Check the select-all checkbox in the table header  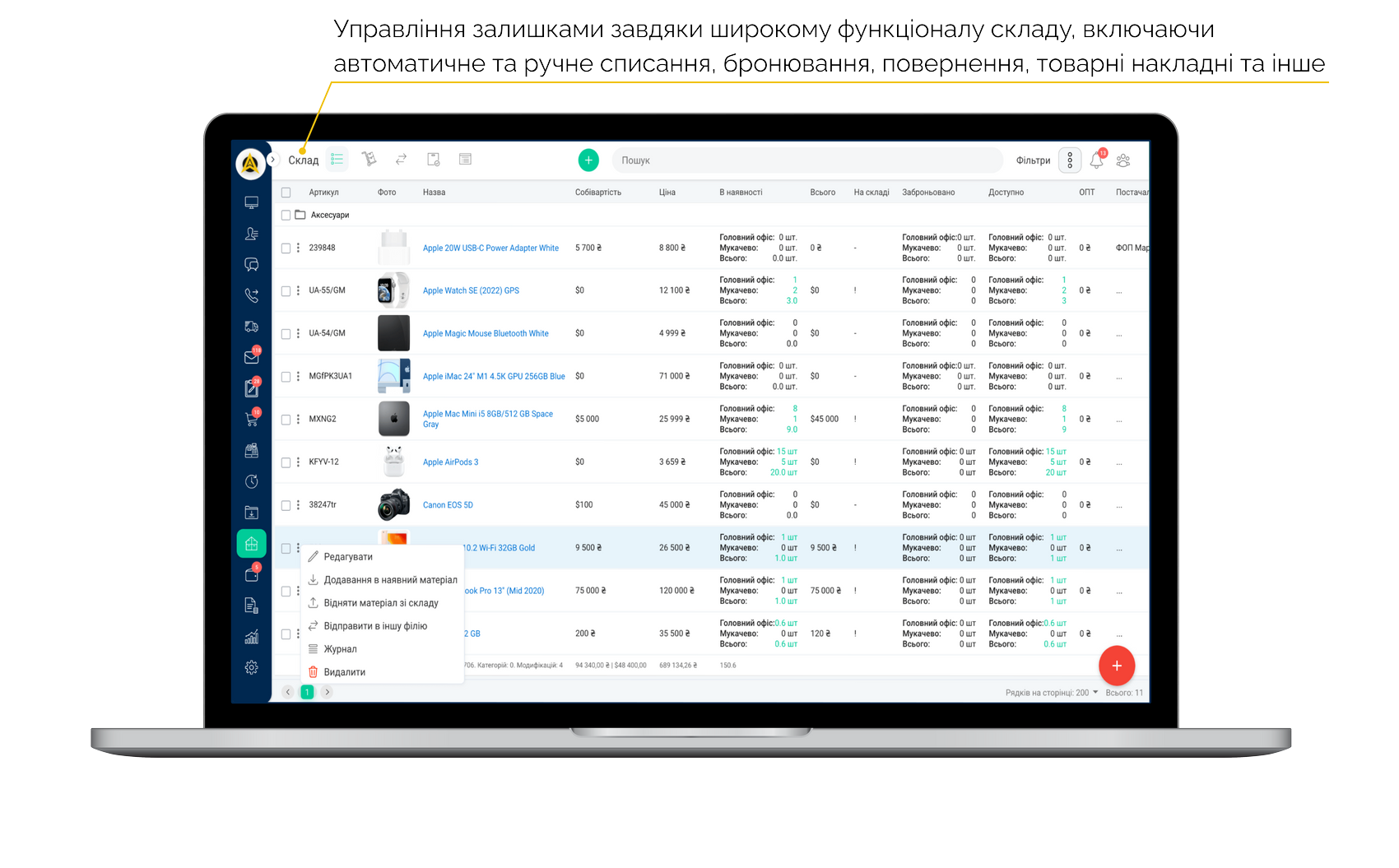[x=286, y=191]
